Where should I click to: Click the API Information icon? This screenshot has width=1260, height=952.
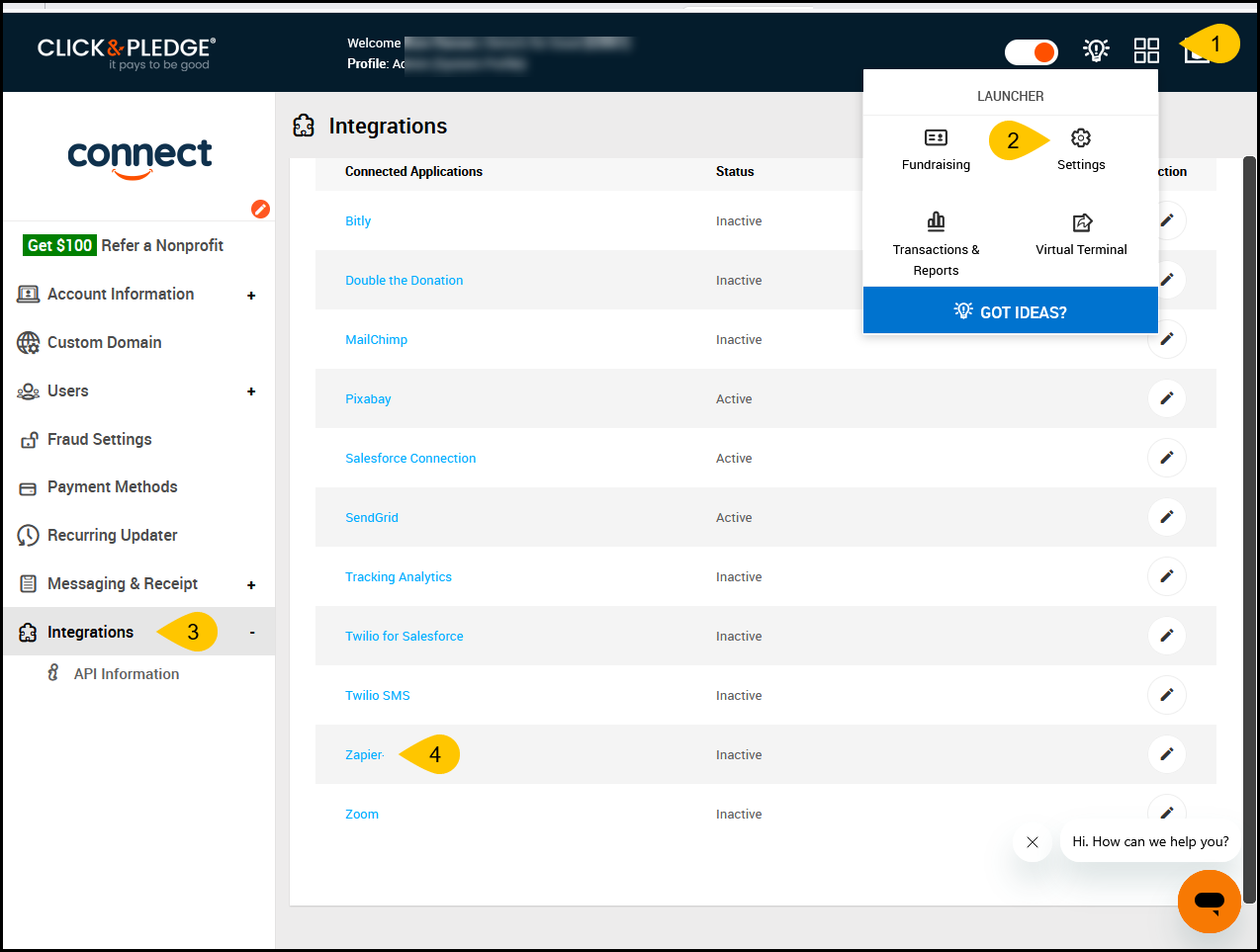pos(53,673)
